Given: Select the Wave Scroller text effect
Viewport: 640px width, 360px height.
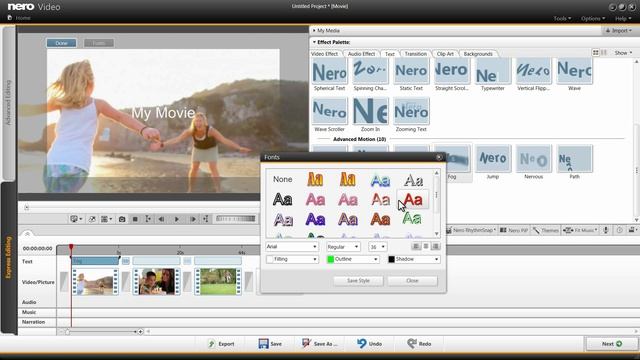Looking at the screenshot, I should click(329, 114).
